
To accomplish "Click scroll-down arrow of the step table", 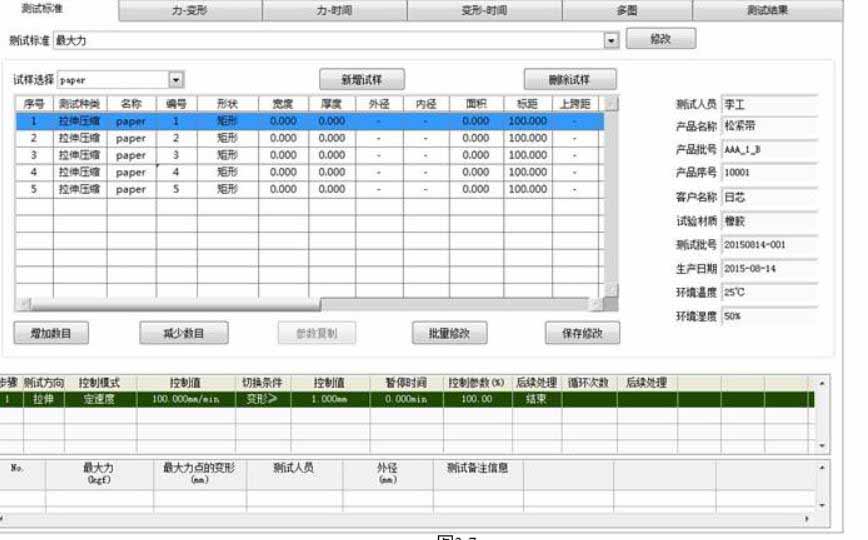I will tap(822, 446).
